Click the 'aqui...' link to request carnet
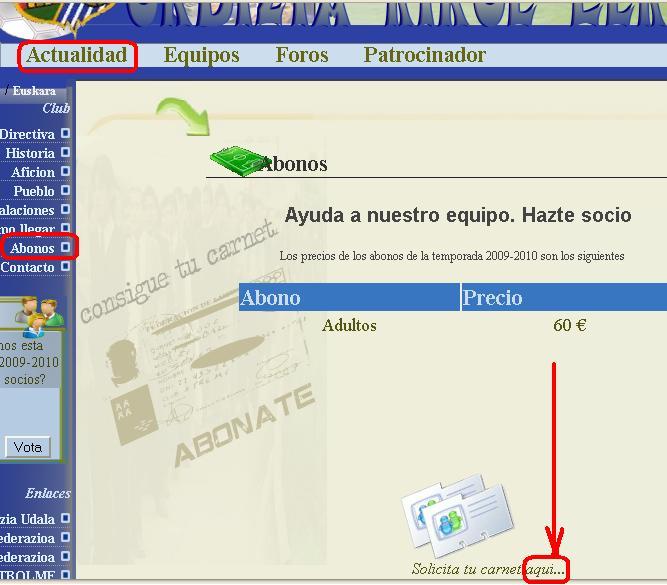 click(546, 569)
